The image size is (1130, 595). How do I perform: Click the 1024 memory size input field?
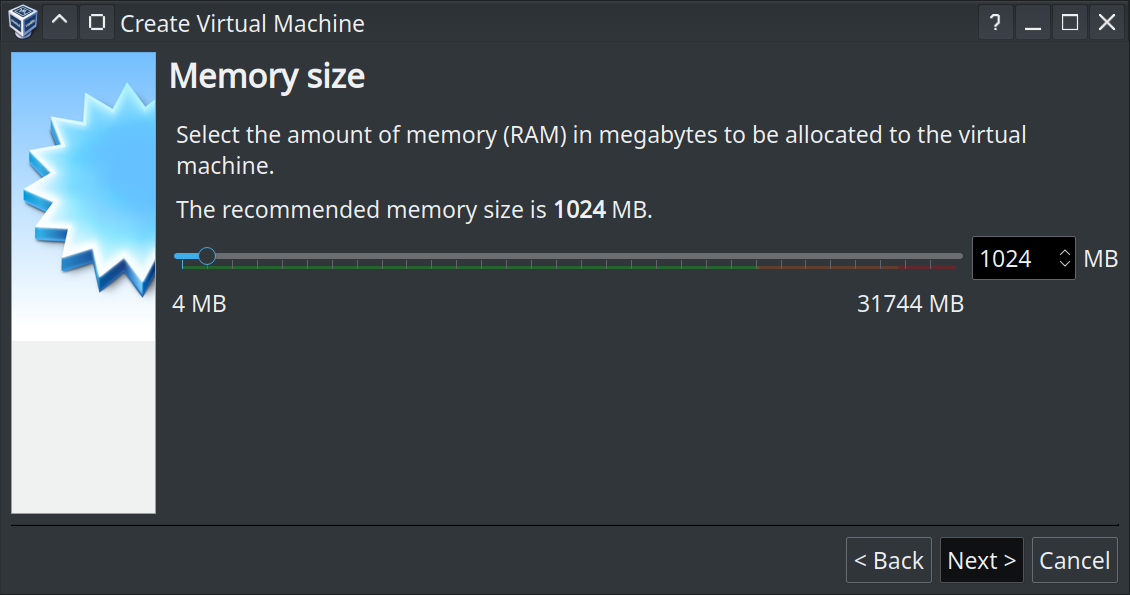click(x=1012, y=259)
